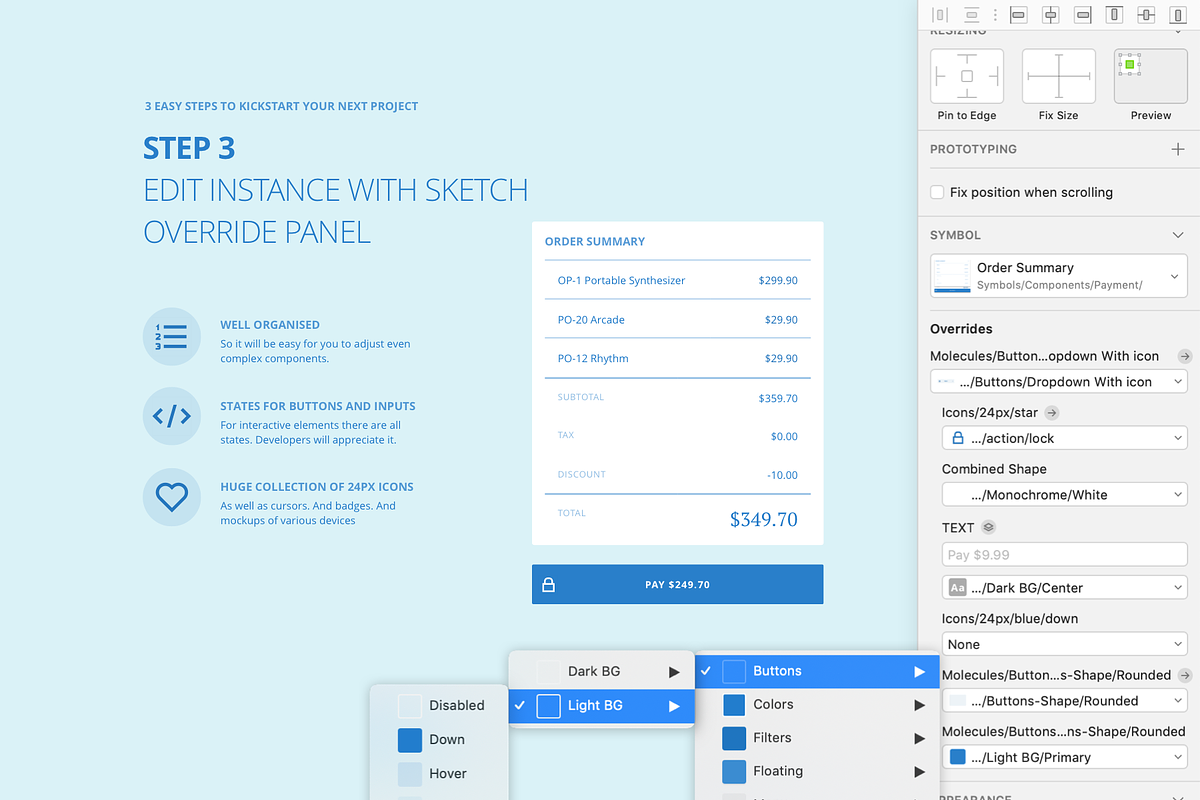The width and height of the screenshot is (1200, 800).
Task: Click the STEP 3 heading
Action: pyautogui.click(x=189, y=148)
